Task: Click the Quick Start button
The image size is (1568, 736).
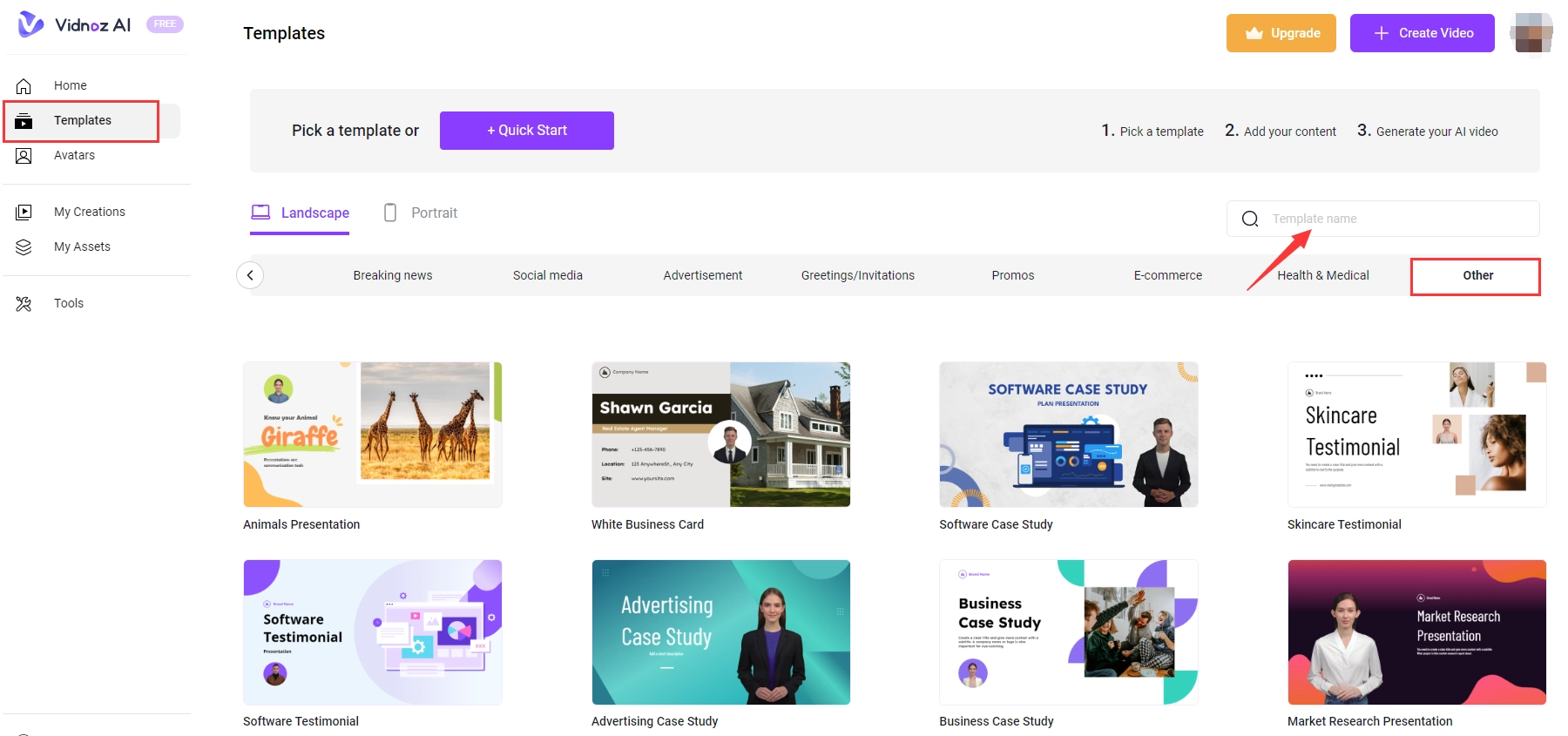Action: point(526,131)
